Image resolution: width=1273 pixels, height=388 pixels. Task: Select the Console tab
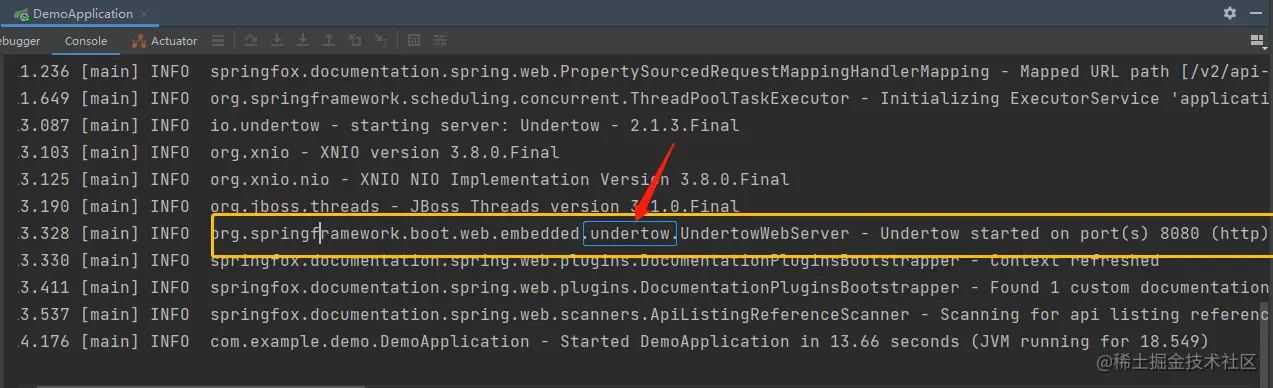pyautogui.click(x=86, y=41)
